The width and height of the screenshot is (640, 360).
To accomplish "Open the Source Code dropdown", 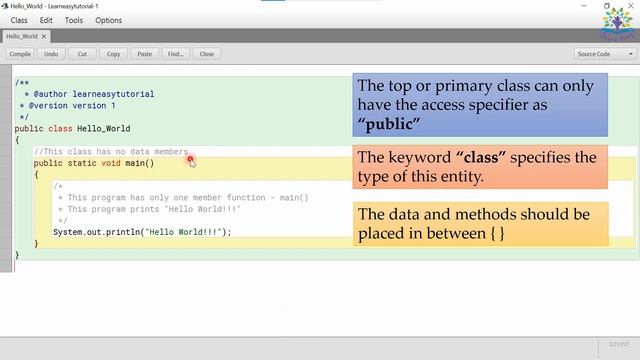I will [x=605, y=54].
